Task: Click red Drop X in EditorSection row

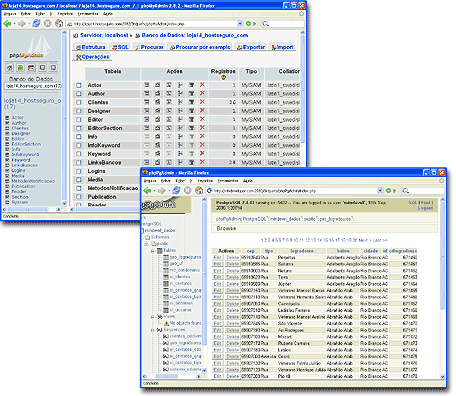Action: coord(202,128)
